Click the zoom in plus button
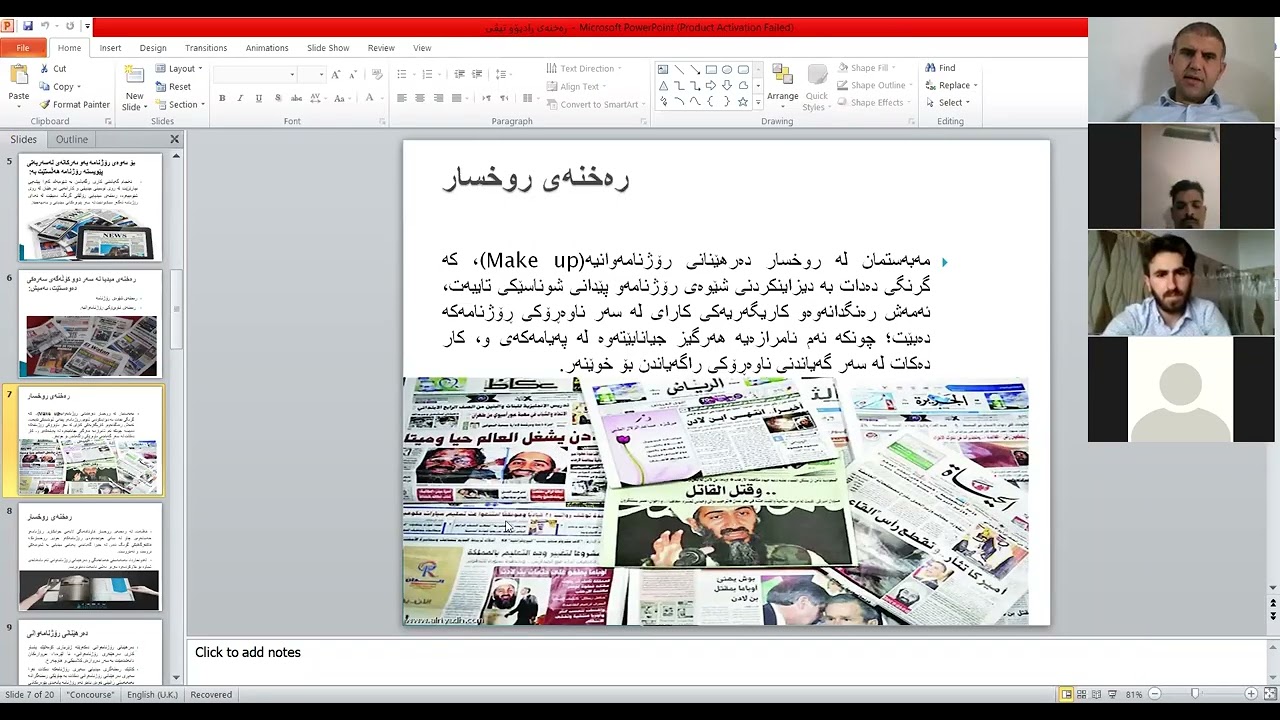 coord(1251,694)
